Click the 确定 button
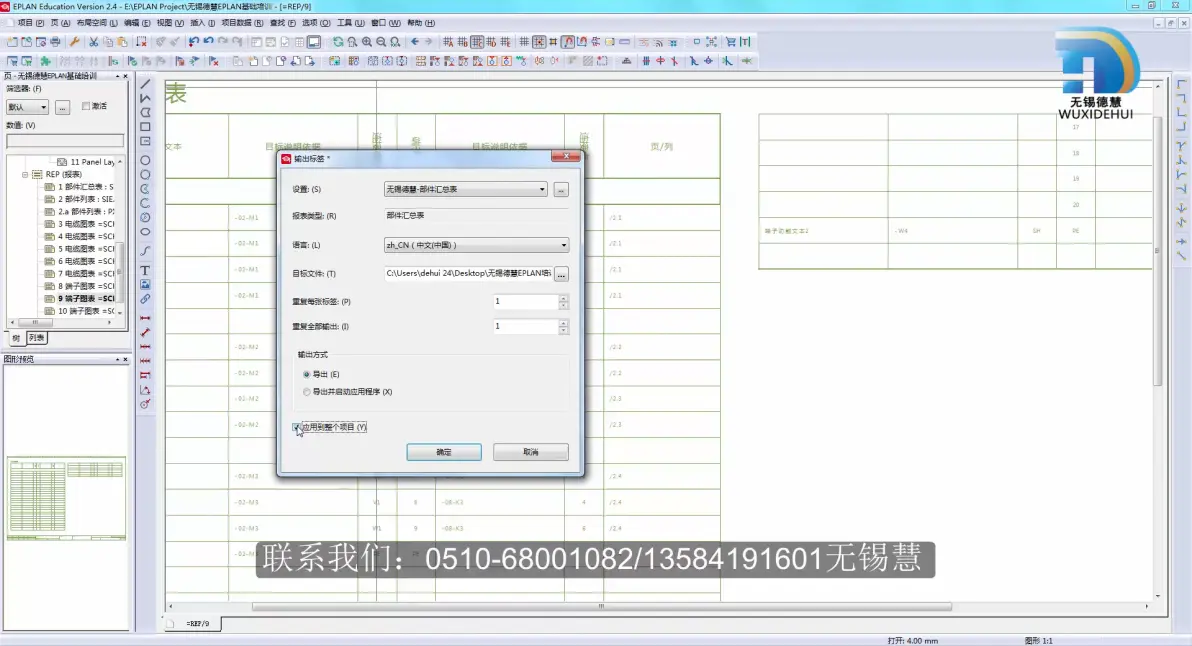Image resolution: width=1192 pixels, height=646 pixels. pos(444,452)
